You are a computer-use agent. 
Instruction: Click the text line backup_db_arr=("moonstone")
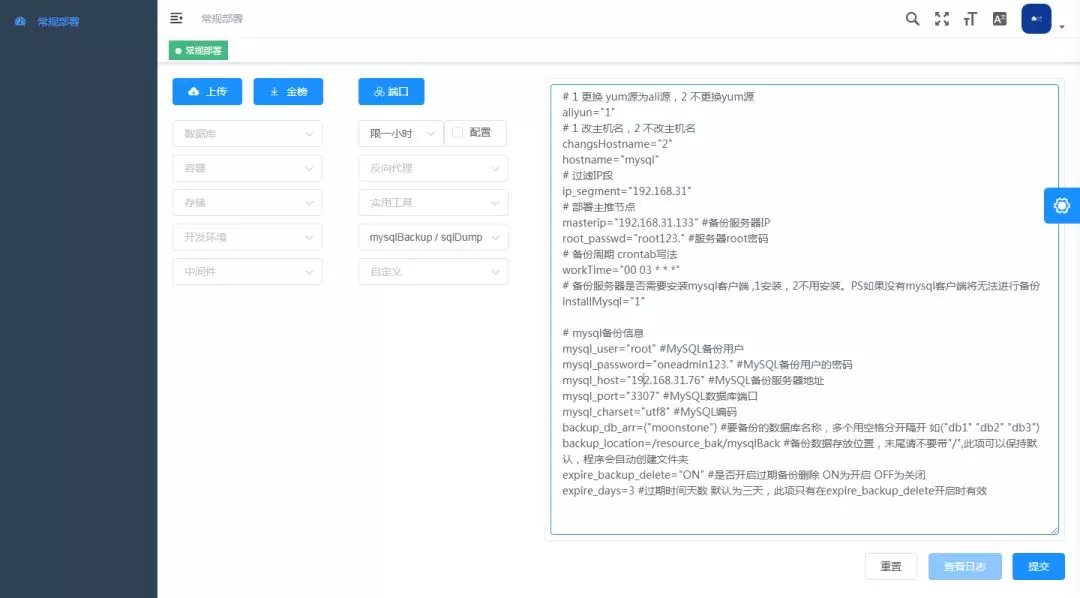pos(801,428)
